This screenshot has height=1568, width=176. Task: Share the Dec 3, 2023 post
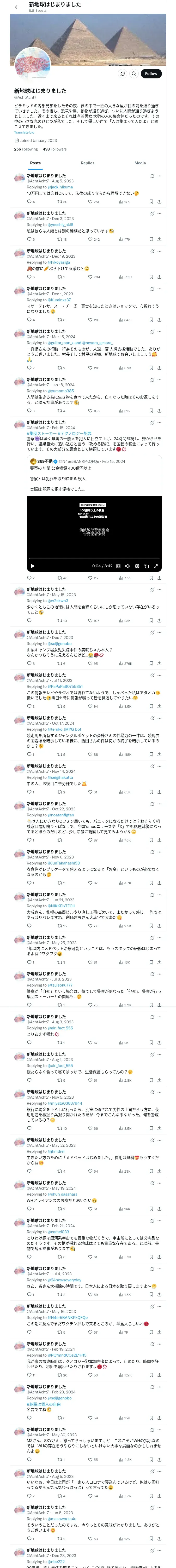pos(159,239)
